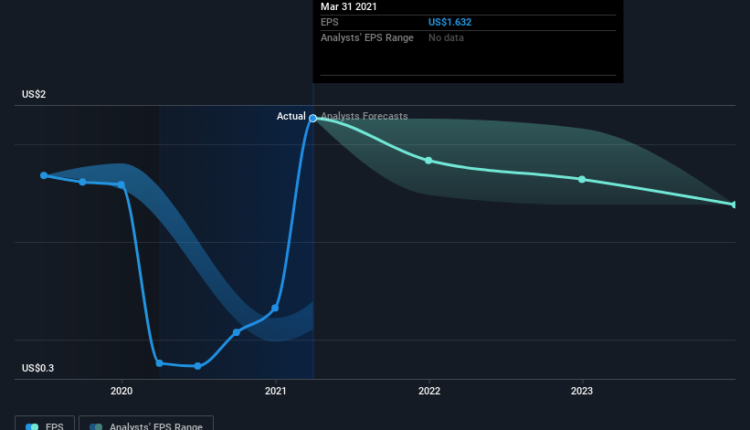750x430 pixels.
Task: Select the 2023 forecast data point
Action: [x=583, y=179]
